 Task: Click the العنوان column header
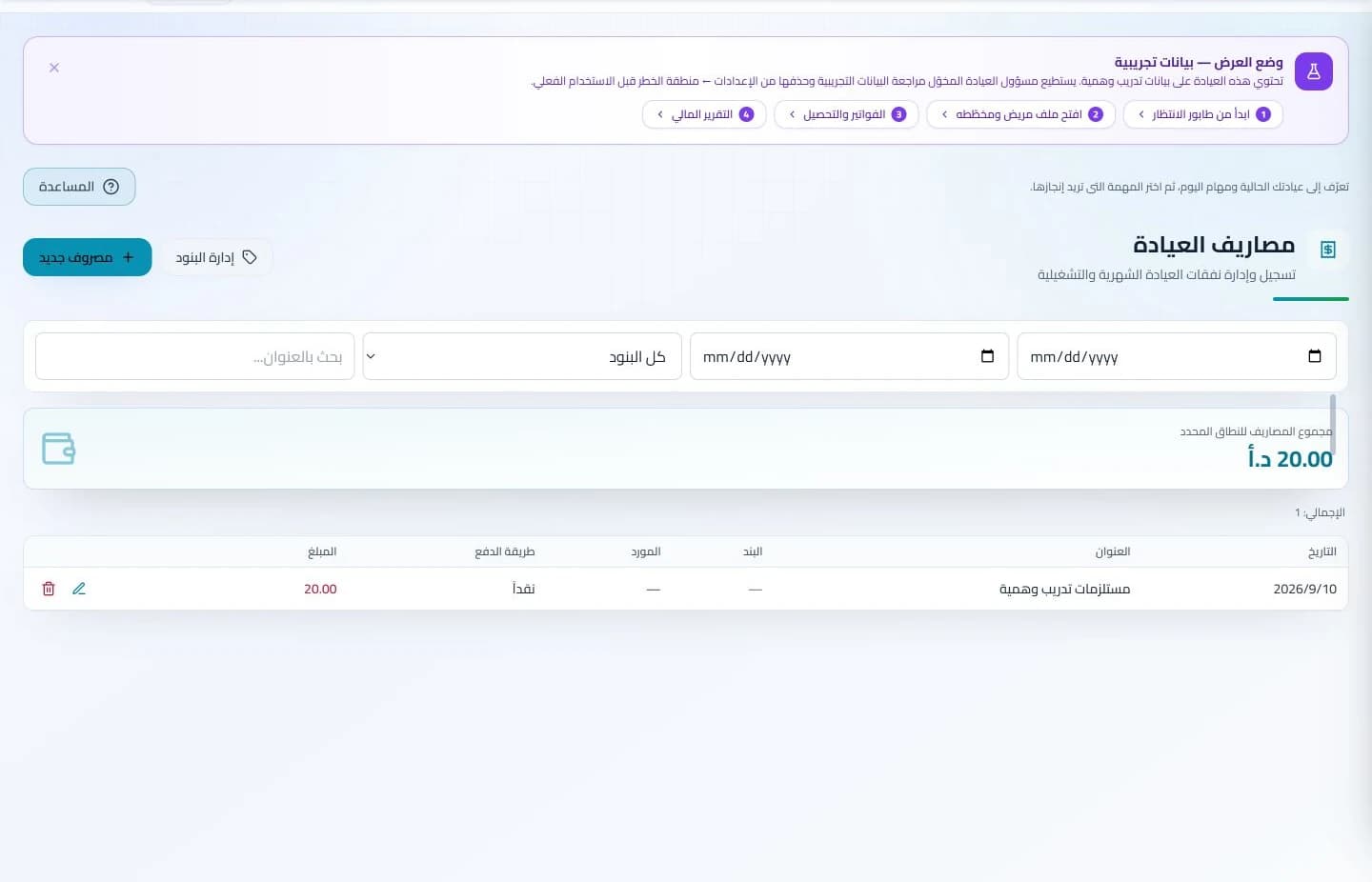click(x=1113, y=551)
